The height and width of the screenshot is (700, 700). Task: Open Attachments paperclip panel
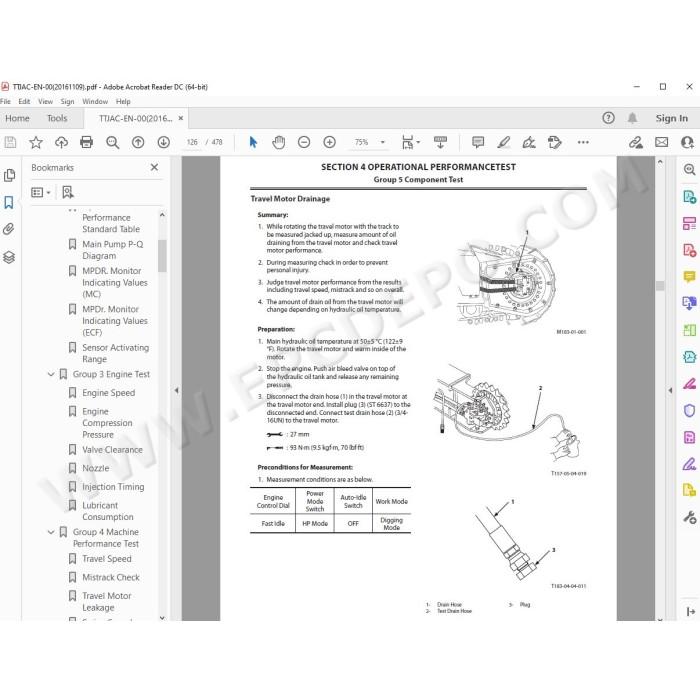click(9, 229)
